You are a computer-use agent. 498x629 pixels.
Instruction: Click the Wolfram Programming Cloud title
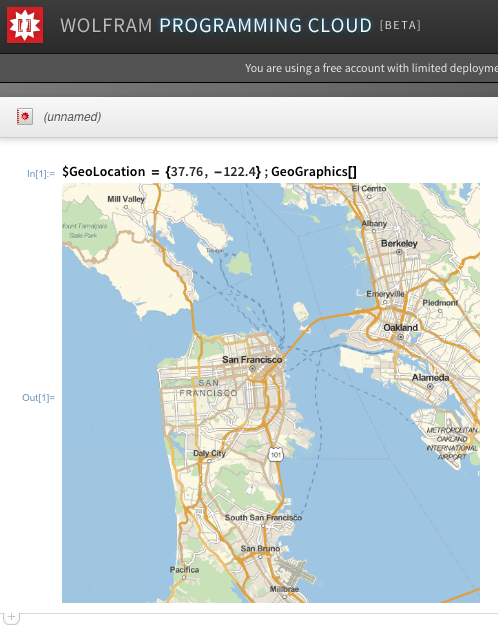216,25
